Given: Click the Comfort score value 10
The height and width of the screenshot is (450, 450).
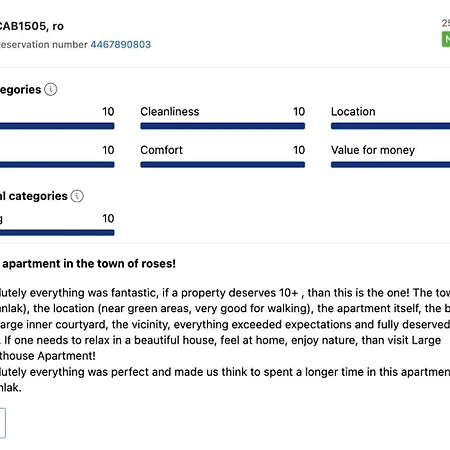Looking at the screenshot, I should click(299, 150).
